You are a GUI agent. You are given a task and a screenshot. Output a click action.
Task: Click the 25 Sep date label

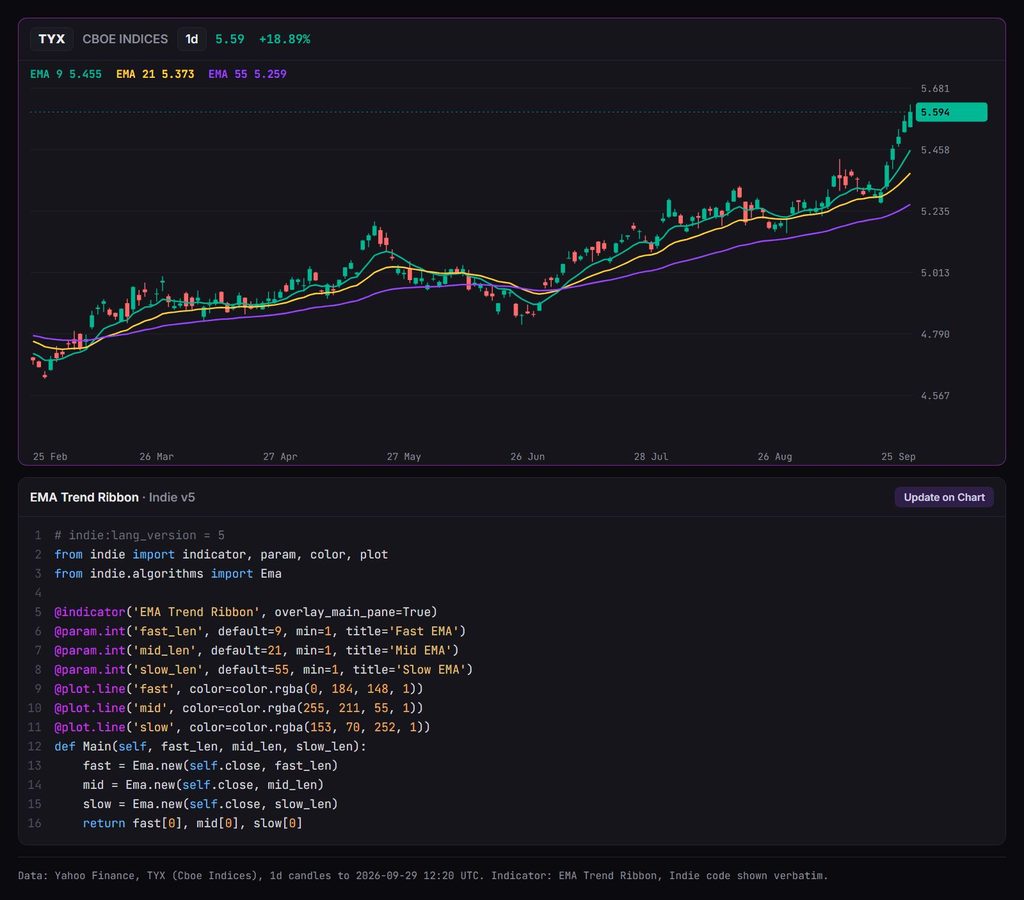pyautogui.click(x=899, y=457)
